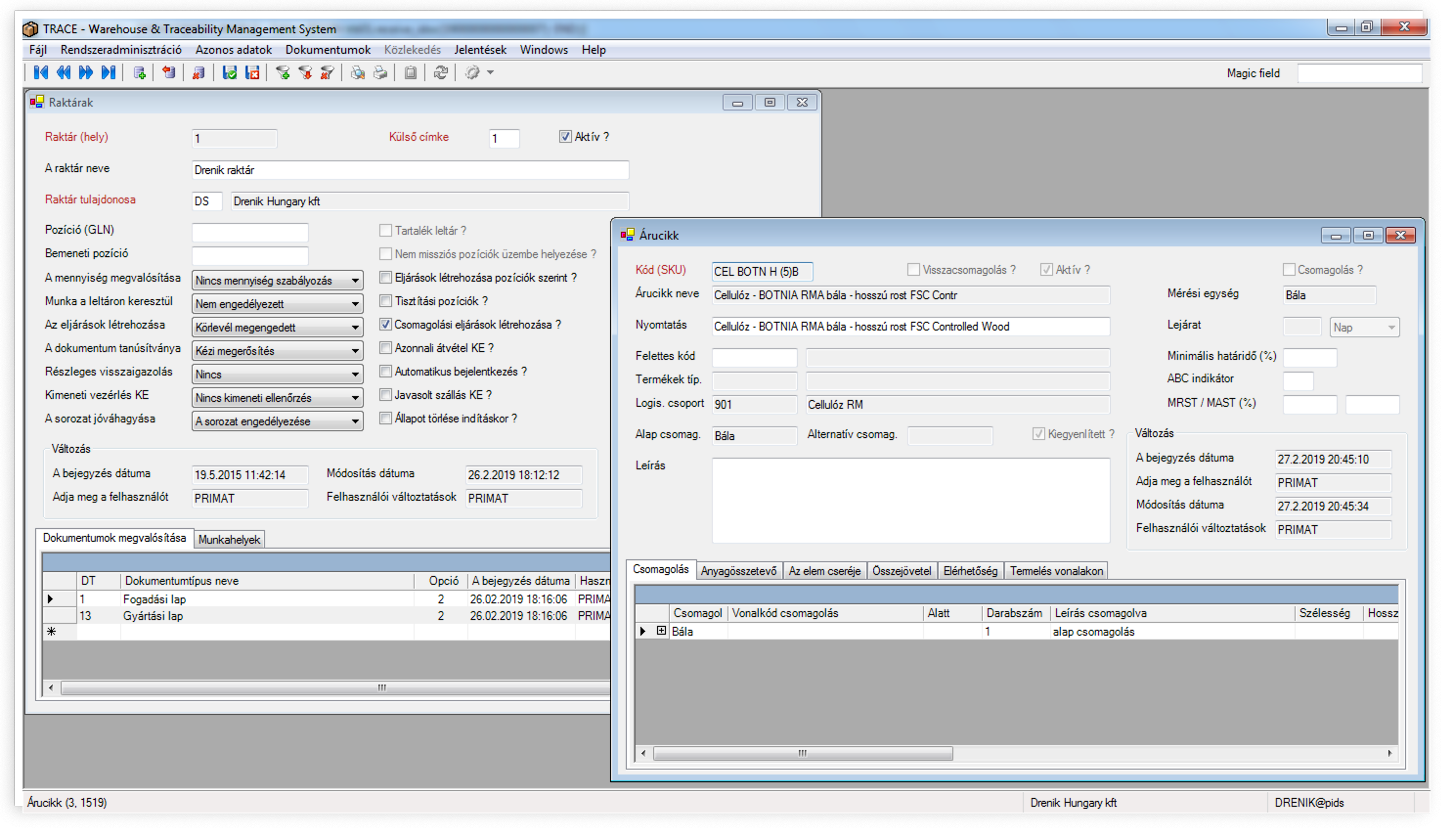Click the remove filter funnel icon

[x=328, y=73]
